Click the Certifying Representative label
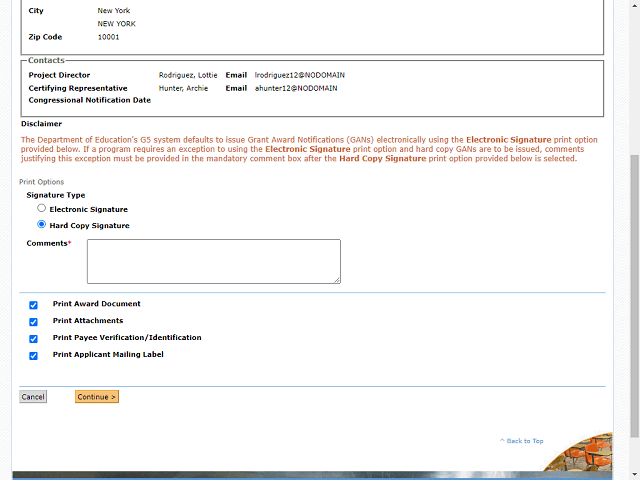This screenshot has height=480, width=640. click(78, 88)
